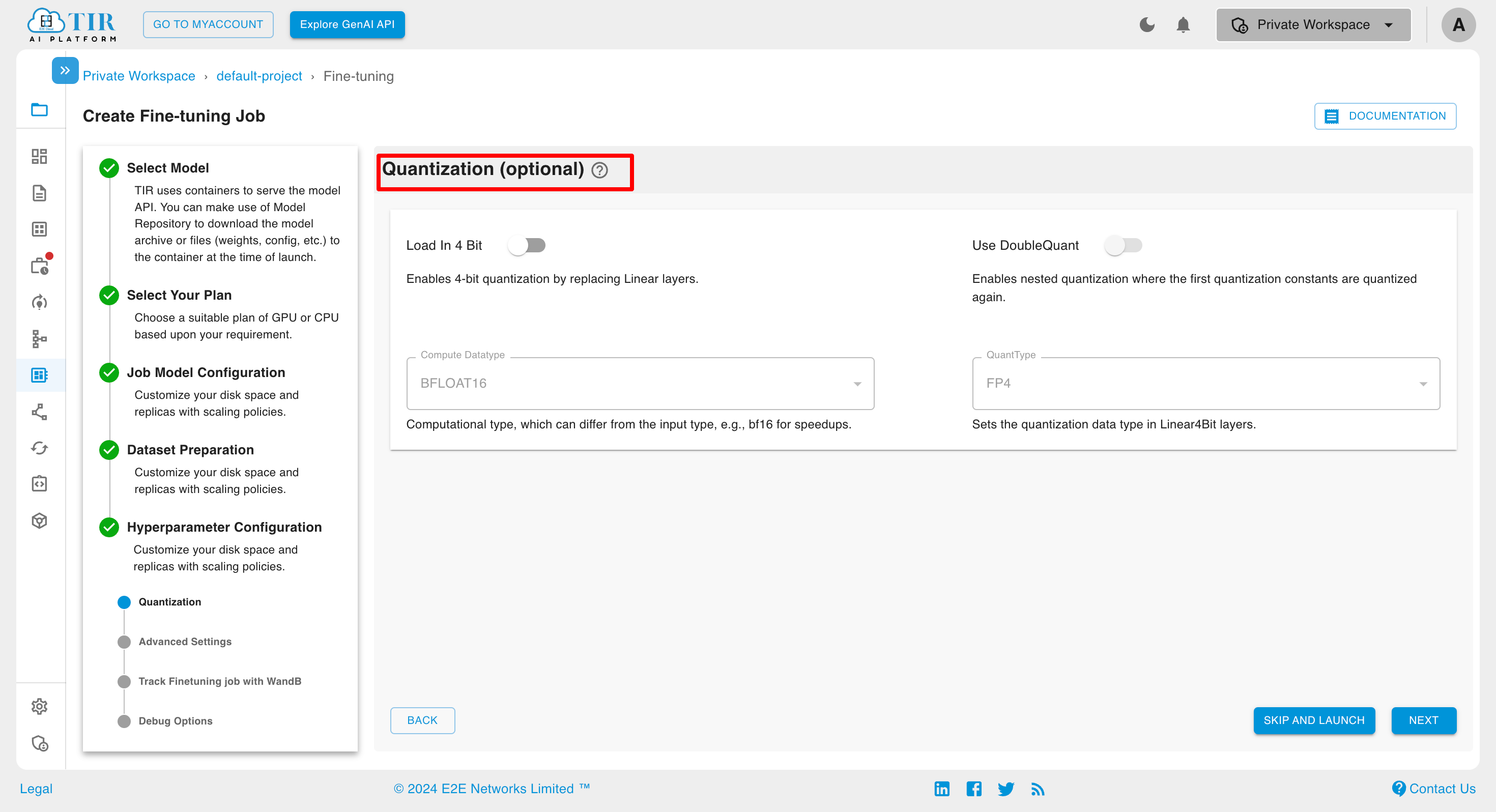Open the Legal footer link
Image resolution: width=1496 pixels, height=812 pixels.
pyautogui.click(x=36, y=788)
